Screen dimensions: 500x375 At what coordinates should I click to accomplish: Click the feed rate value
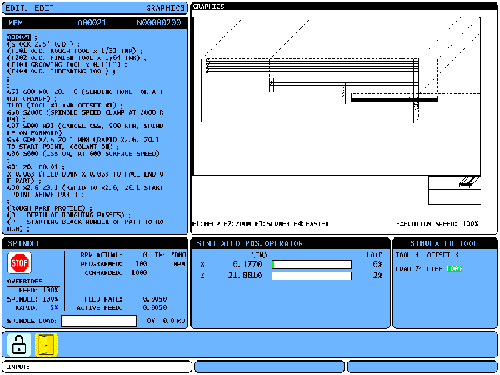(x=155, y=299)
